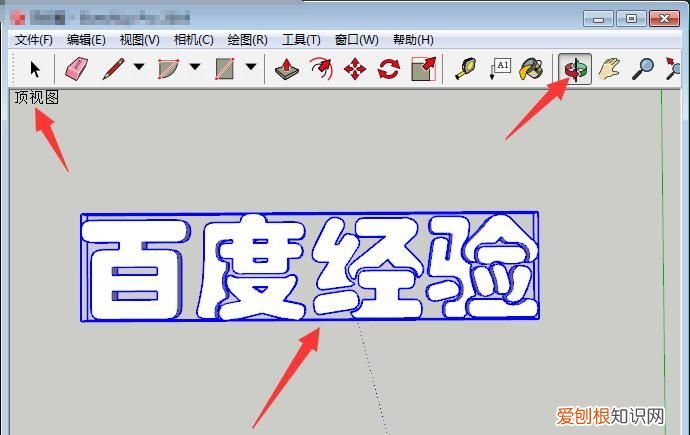Open the 视图(V) menu
Screen dimensions: 690x435
[x=139, y=40]
